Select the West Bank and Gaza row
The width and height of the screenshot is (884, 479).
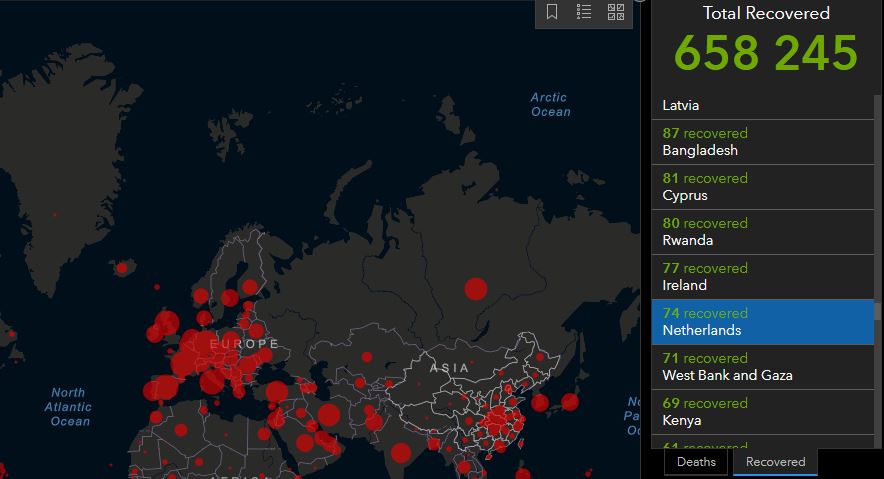pyautogui.click(x=763, y=367)
